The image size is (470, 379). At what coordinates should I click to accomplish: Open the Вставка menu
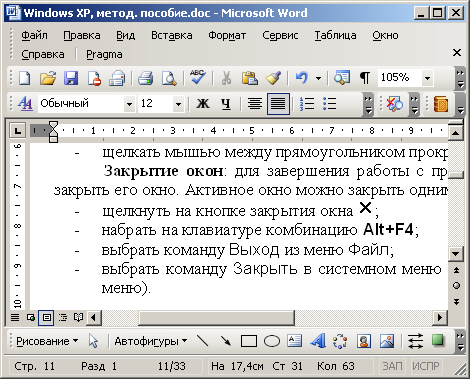click(172, 35)
